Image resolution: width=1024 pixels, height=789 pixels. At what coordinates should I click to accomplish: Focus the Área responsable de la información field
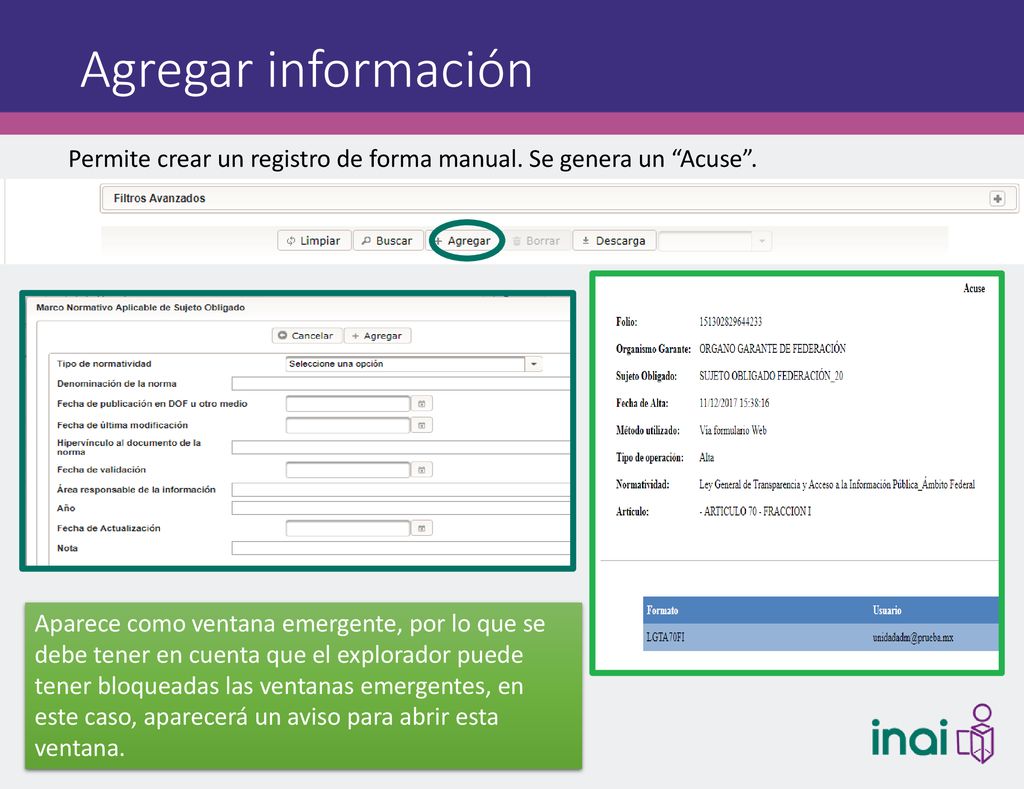(x=400, y=490)
